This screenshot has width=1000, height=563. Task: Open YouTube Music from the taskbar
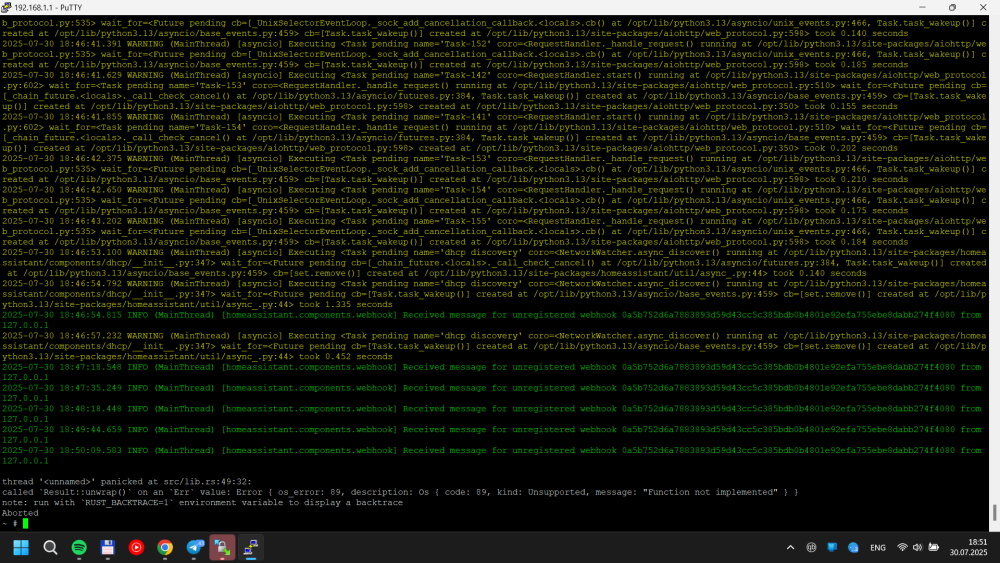[x=136, y=548]
